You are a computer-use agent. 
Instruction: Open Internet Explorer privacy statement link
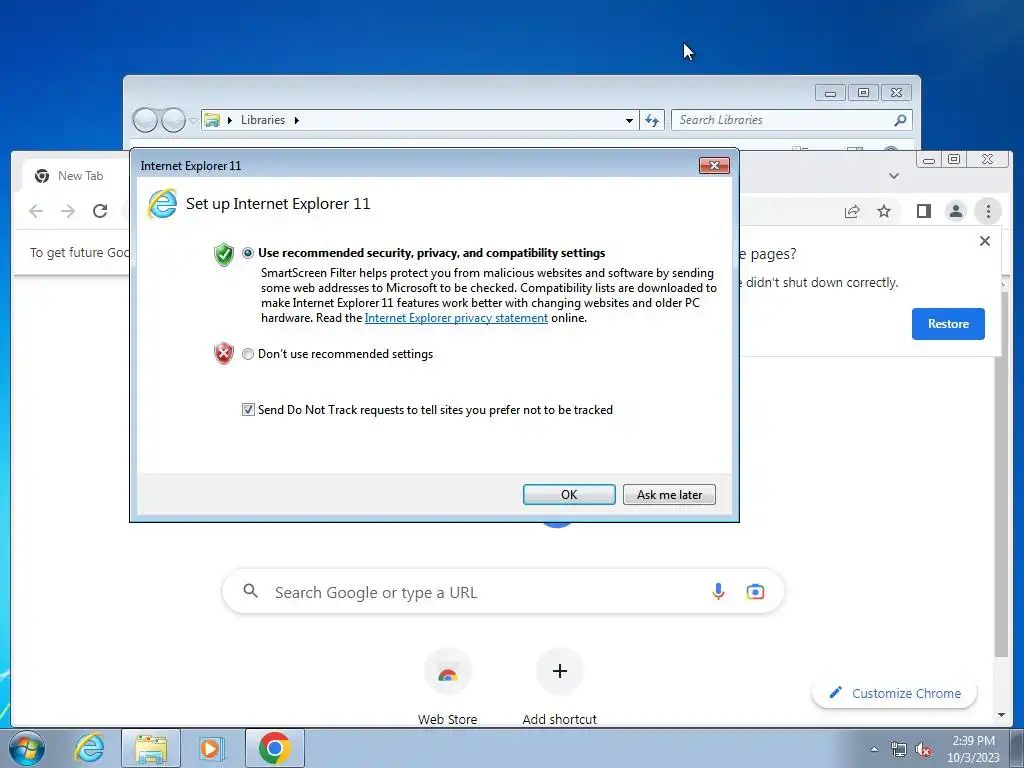click(456, 318)
